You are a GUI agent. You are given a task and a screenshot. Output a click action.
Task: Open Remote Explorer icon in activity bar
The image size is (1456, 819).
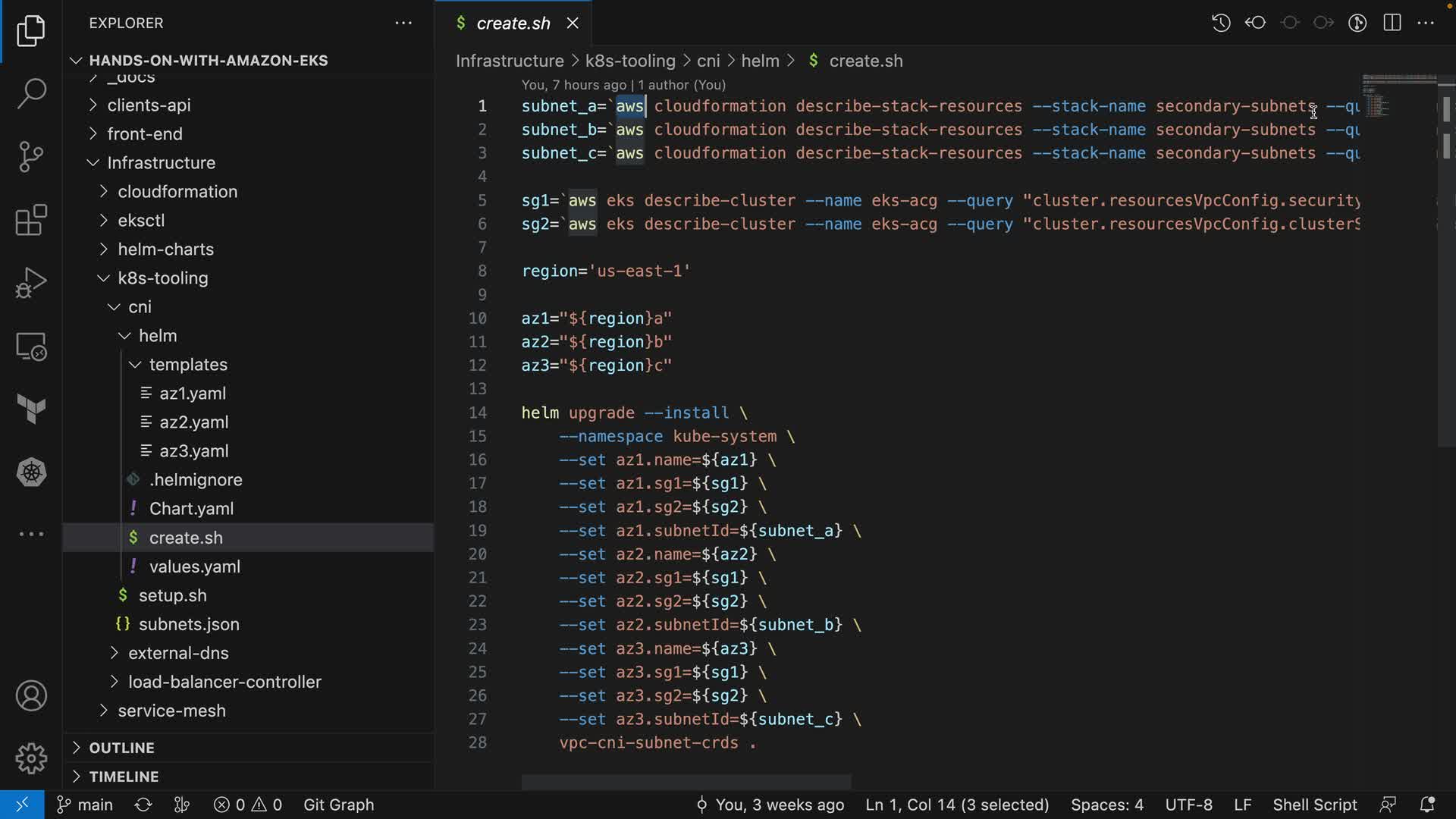click(31, 347)
